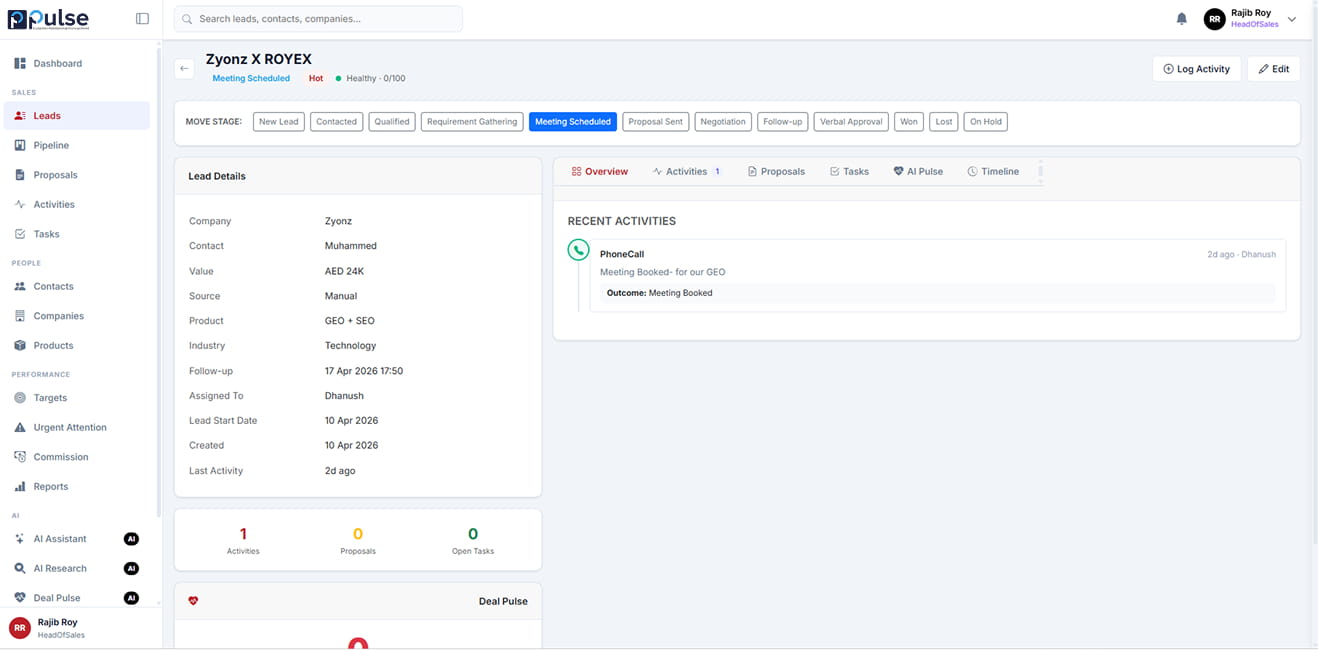The width and height of the screenshot is (1318, 650).
Task: Open Deal Pulse from sidebar
Action: [x=56, y=598]
